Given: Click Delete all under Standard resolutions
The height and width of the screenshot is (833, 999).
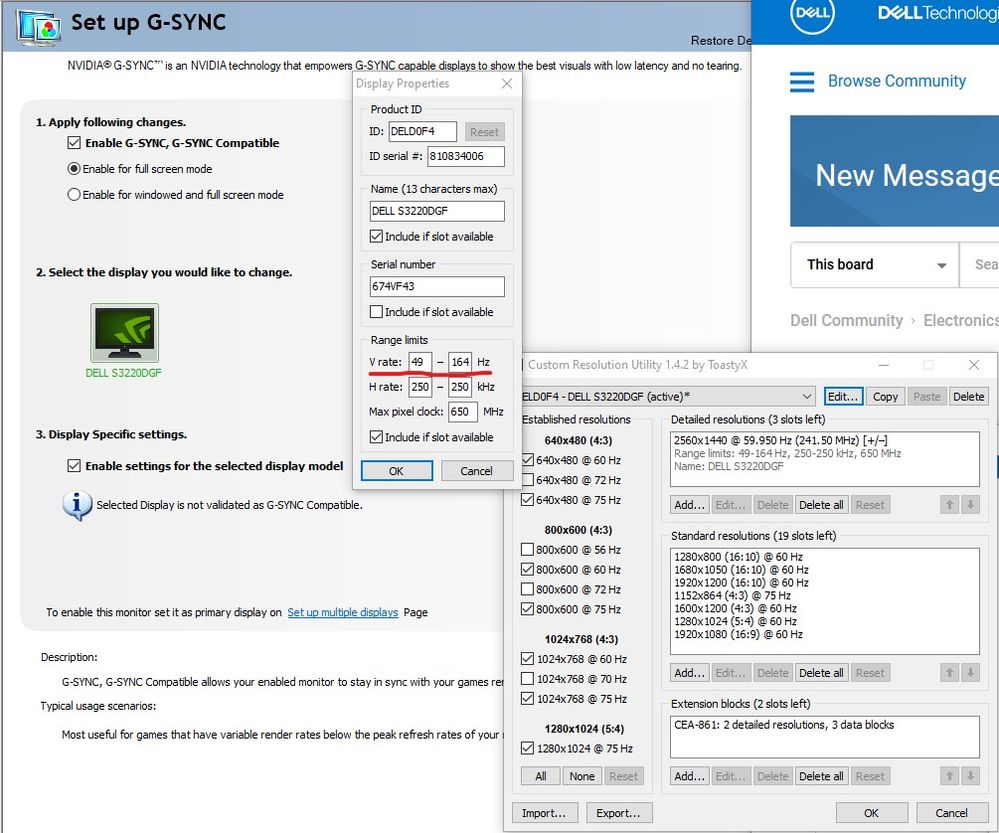Looking at the screenshot, I should pyautogui.click(x=821, y=672).
